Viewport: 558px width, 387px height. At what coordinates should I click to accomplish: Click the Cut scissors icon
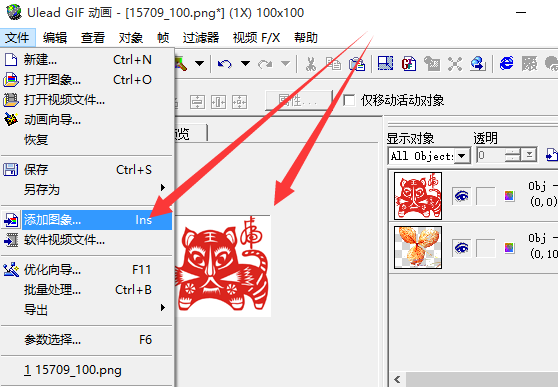(x=311, y=64)
